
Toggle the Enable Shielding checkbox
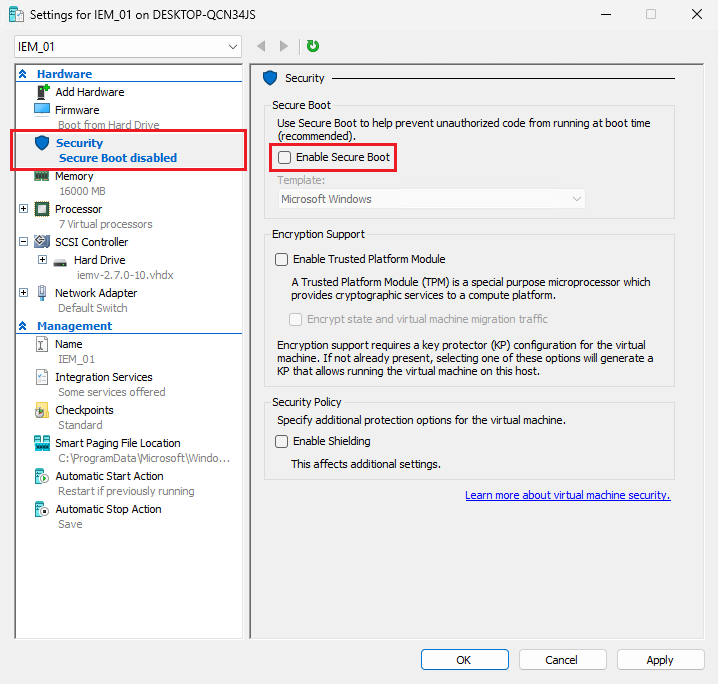pos(282,441)
